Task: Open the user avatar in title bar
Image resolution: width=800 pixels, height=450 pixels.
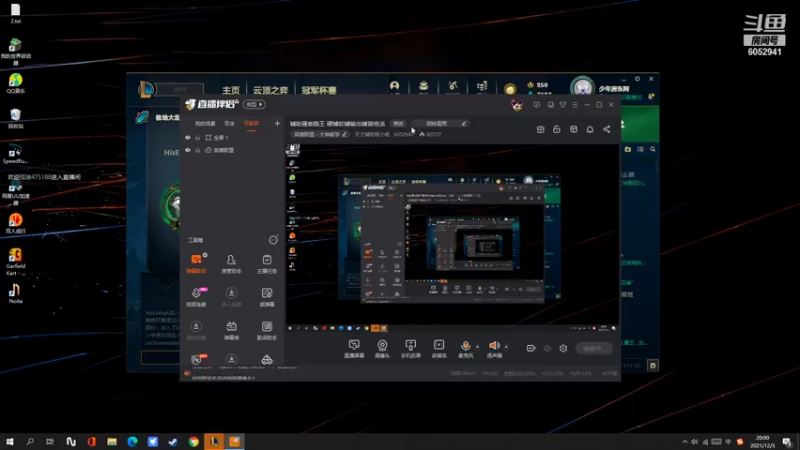Action: [517, 105]
